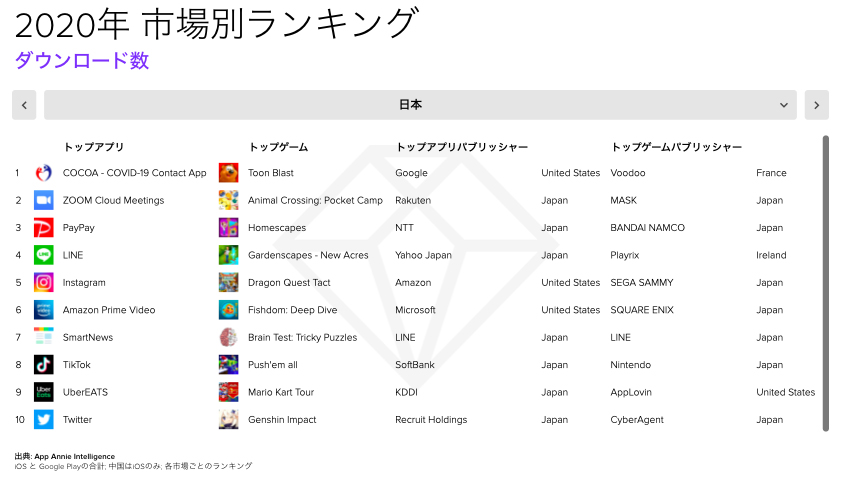Select the トップアプリパブリッシャー column header
859x478 pixels.
(x=462, y=147)
